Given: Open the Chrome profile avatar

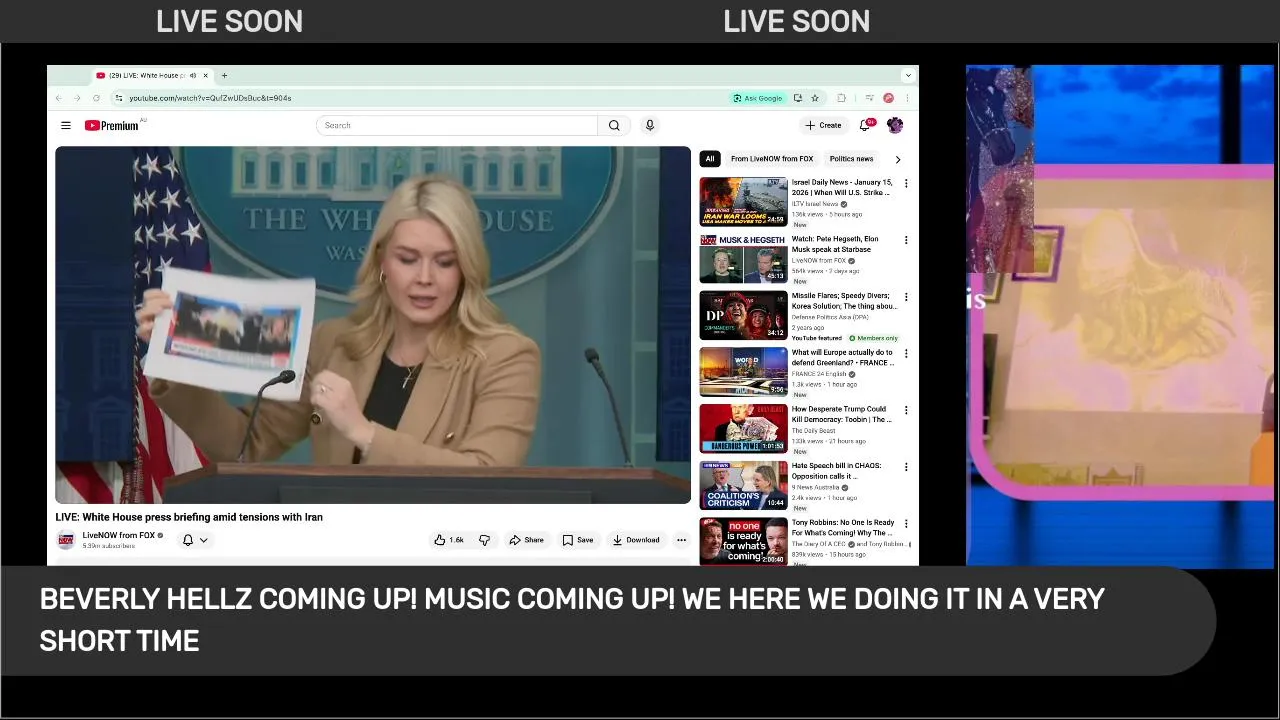Looking at the screenshot, I should (888, 98).
